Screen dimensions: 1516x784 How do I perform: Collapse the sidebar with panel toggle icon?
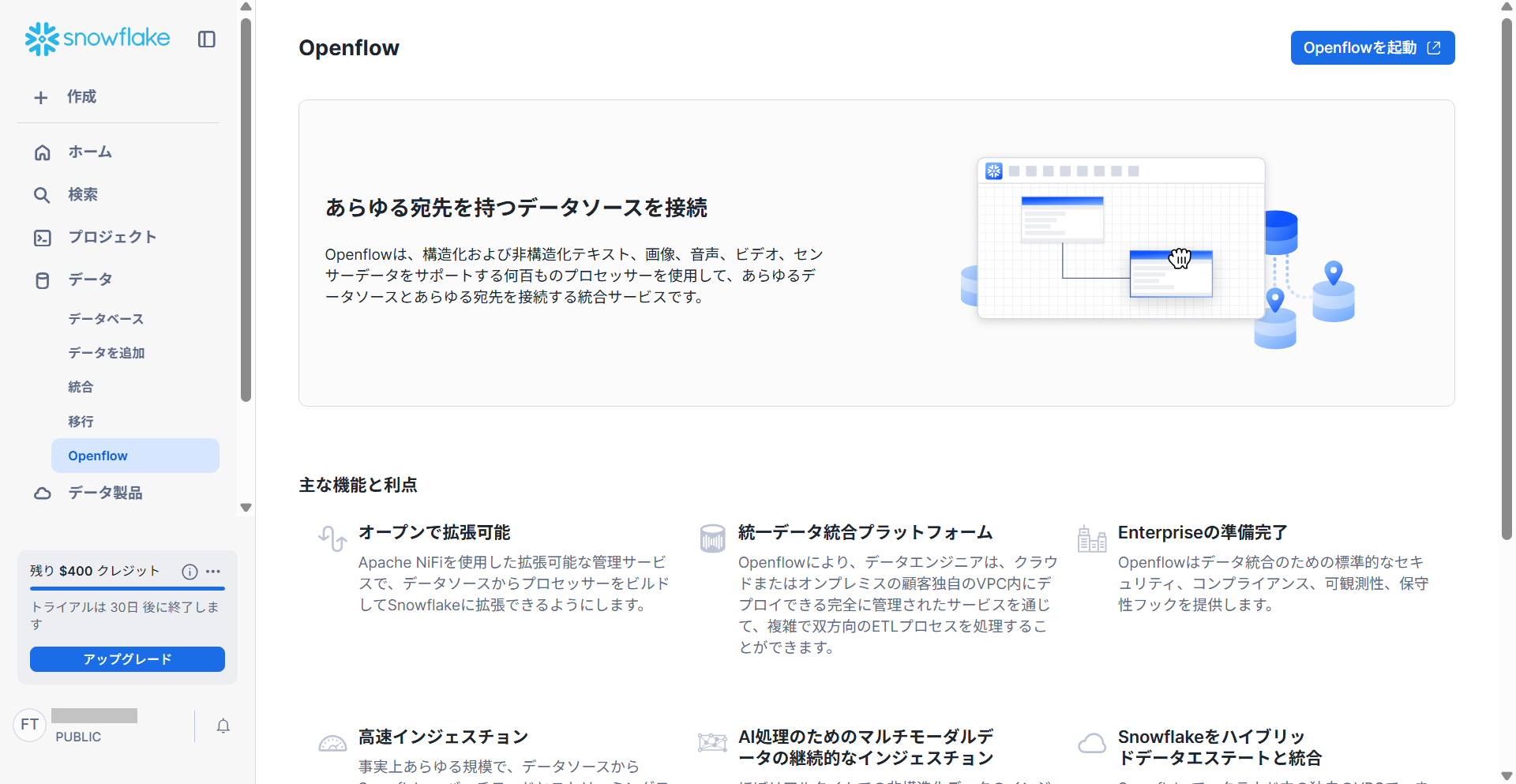pos(207,39)
